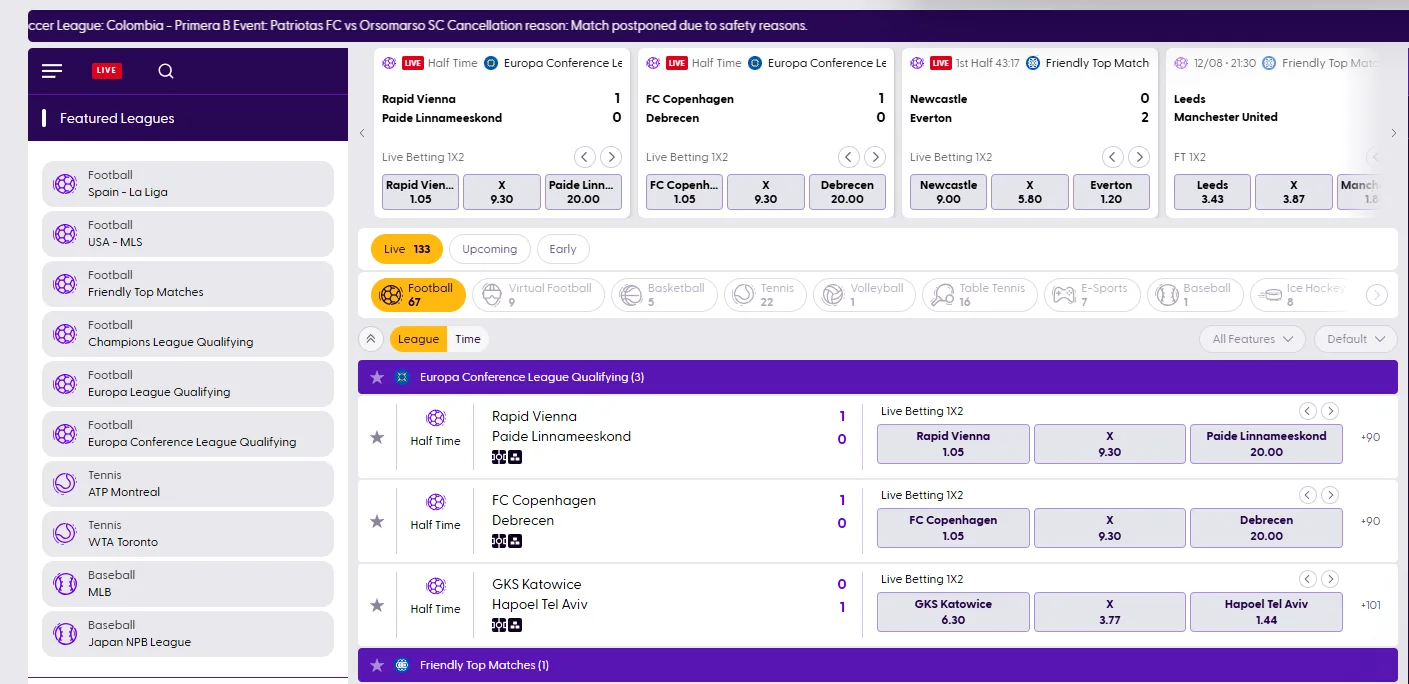Select the Early tab
The width and height of the screenshot is (1409, 684).
click(x=563, y=249)
